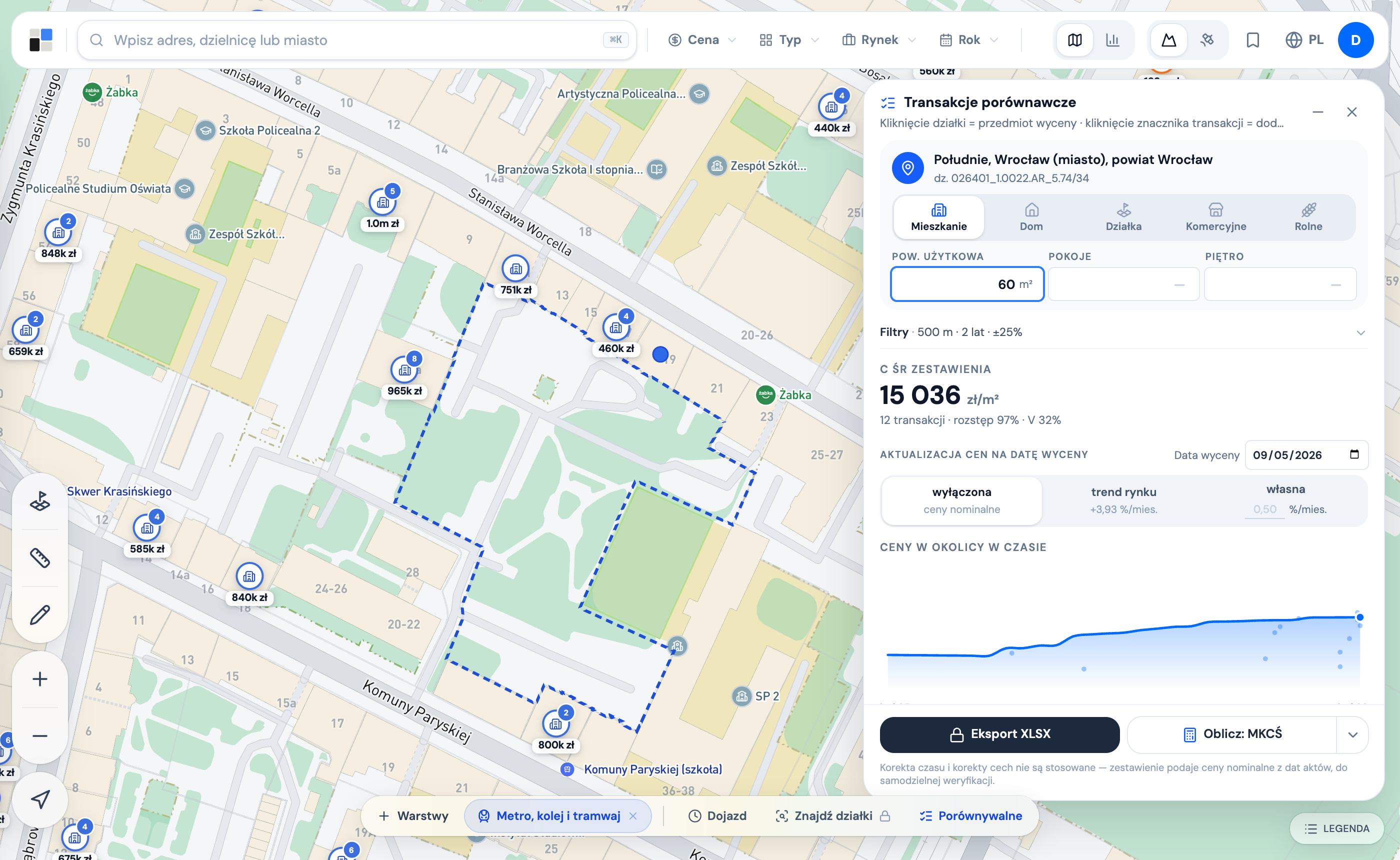Open the Rok filter dropdown
Image resolution: width=1400 pixels, height=860 pixels.
(x=969, y=40)
